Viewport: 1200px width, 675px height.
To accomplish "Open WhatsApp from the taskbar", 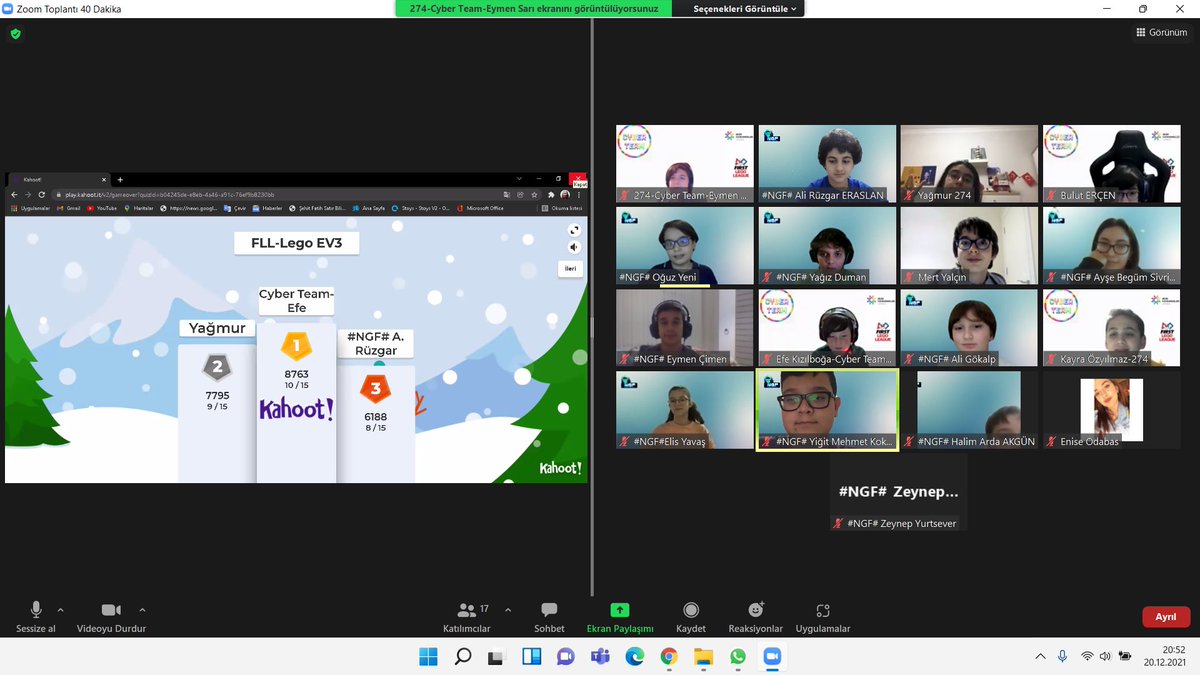I will coord(737,657).
